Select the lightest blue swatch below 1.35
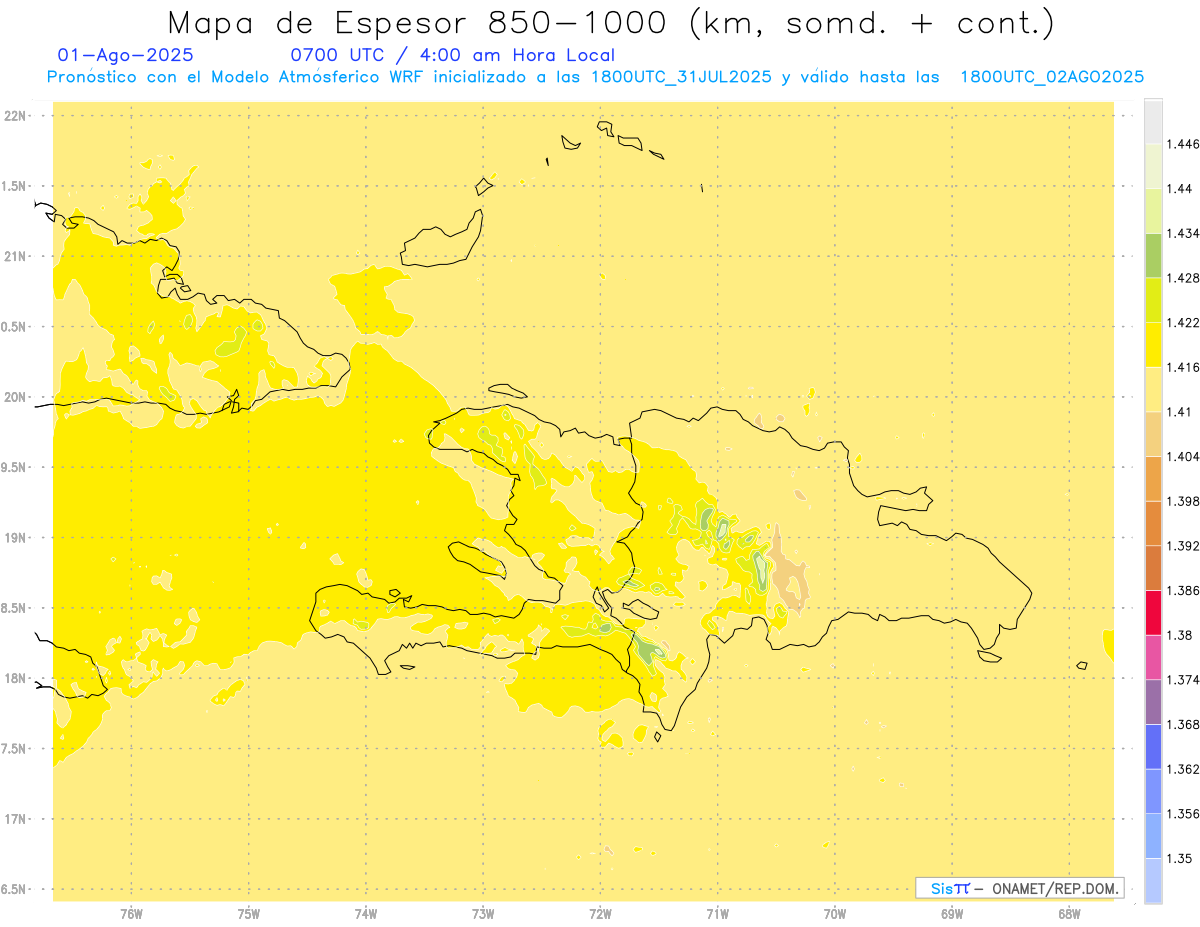This screenshot has height=927, width=1200. pyautogui.click(x=1153, y=881)
